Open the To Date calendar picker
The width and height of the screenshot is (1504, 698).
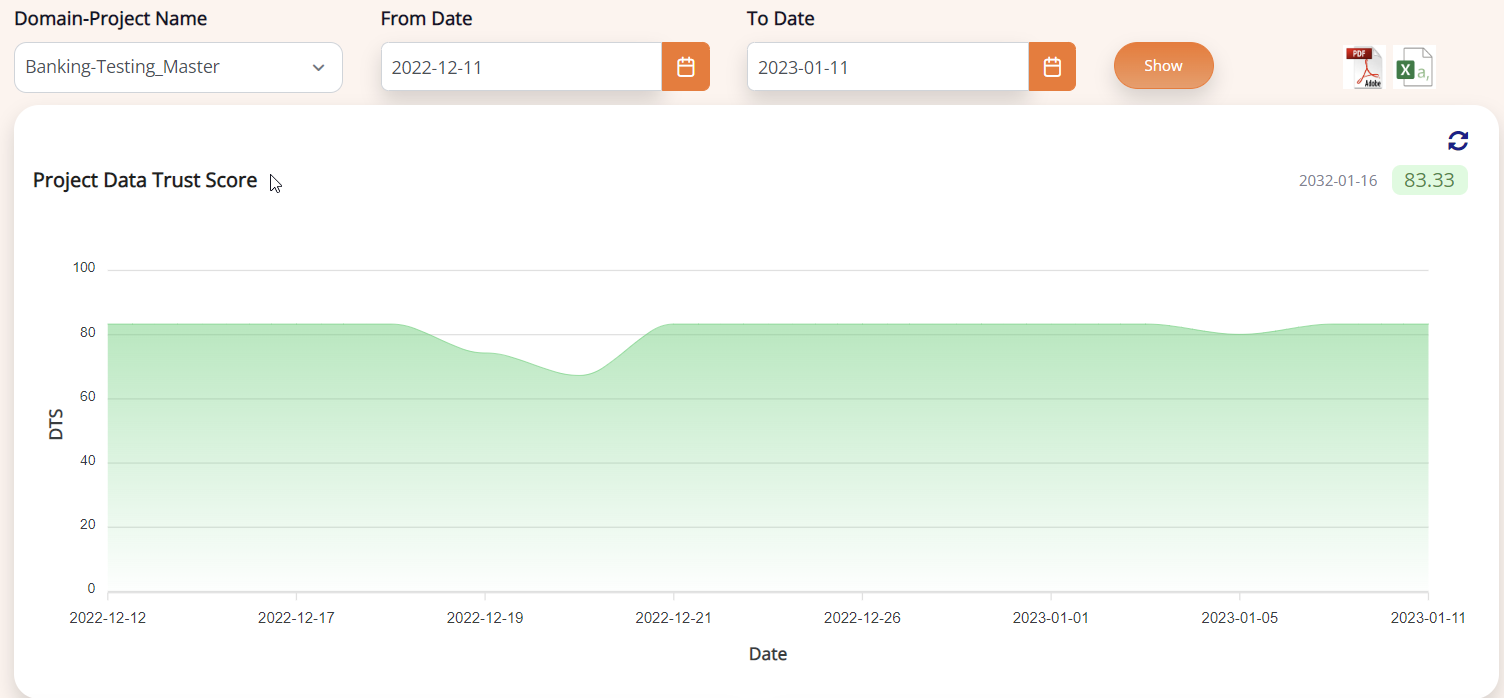coord(1052,67)
